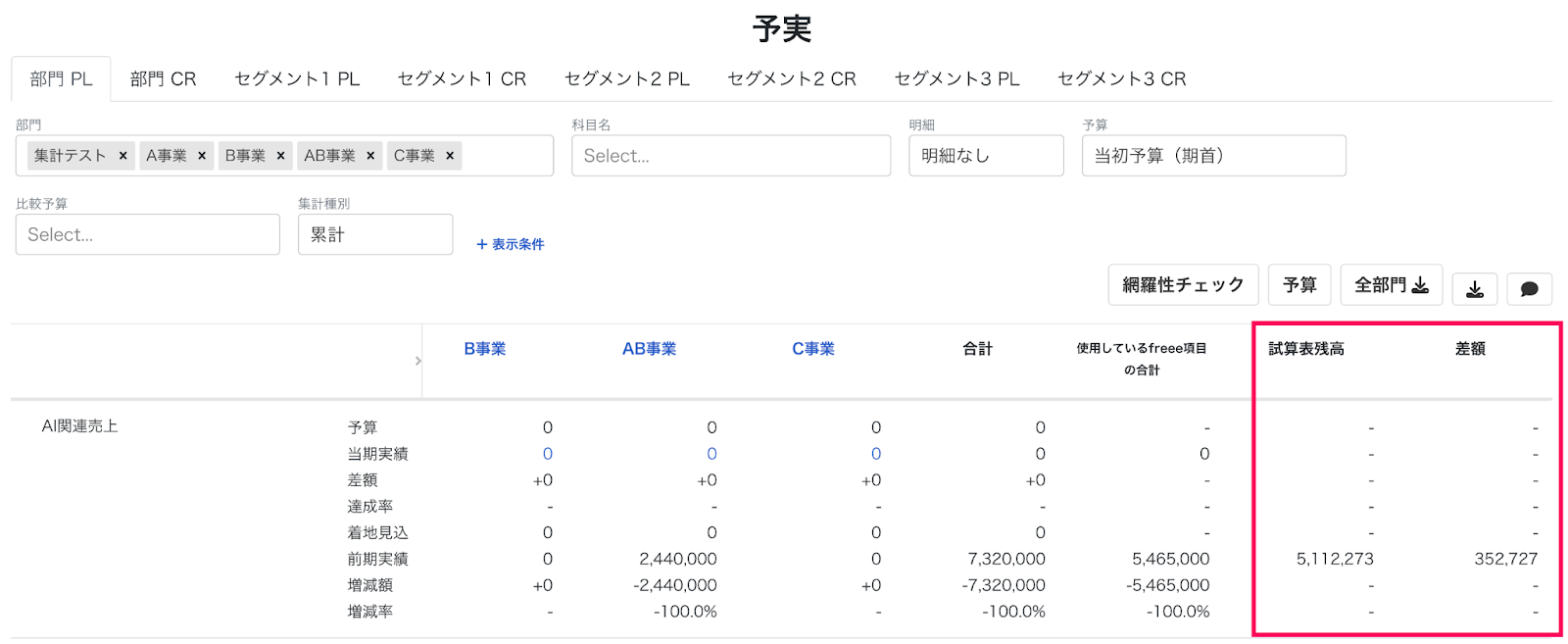Screen dimensions: 1568x644
Task: Click the freee項目 前期実績 value 5,465,000
Action: (1171, 559)
